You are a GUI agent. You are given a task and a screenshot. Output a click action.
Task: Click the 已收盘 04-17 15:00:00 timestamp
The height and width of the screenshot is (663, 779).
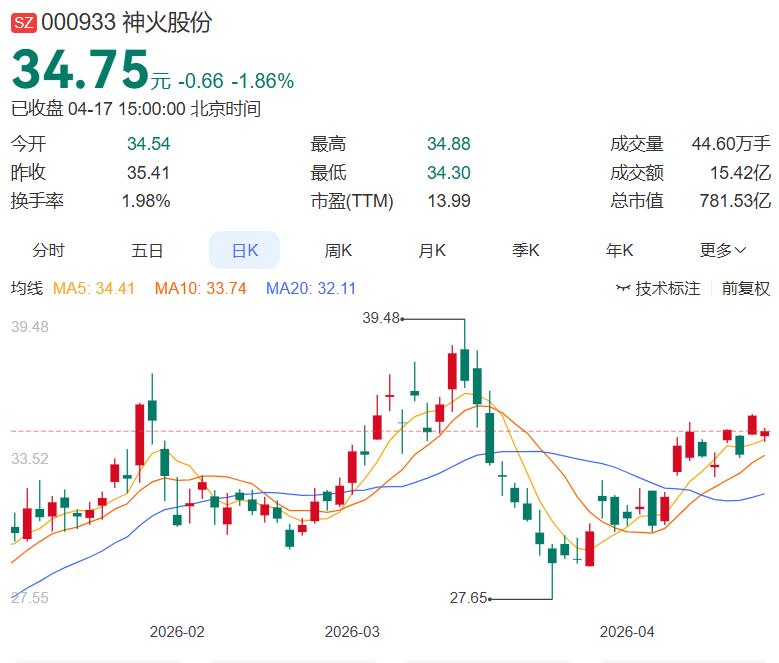point(136,109)
